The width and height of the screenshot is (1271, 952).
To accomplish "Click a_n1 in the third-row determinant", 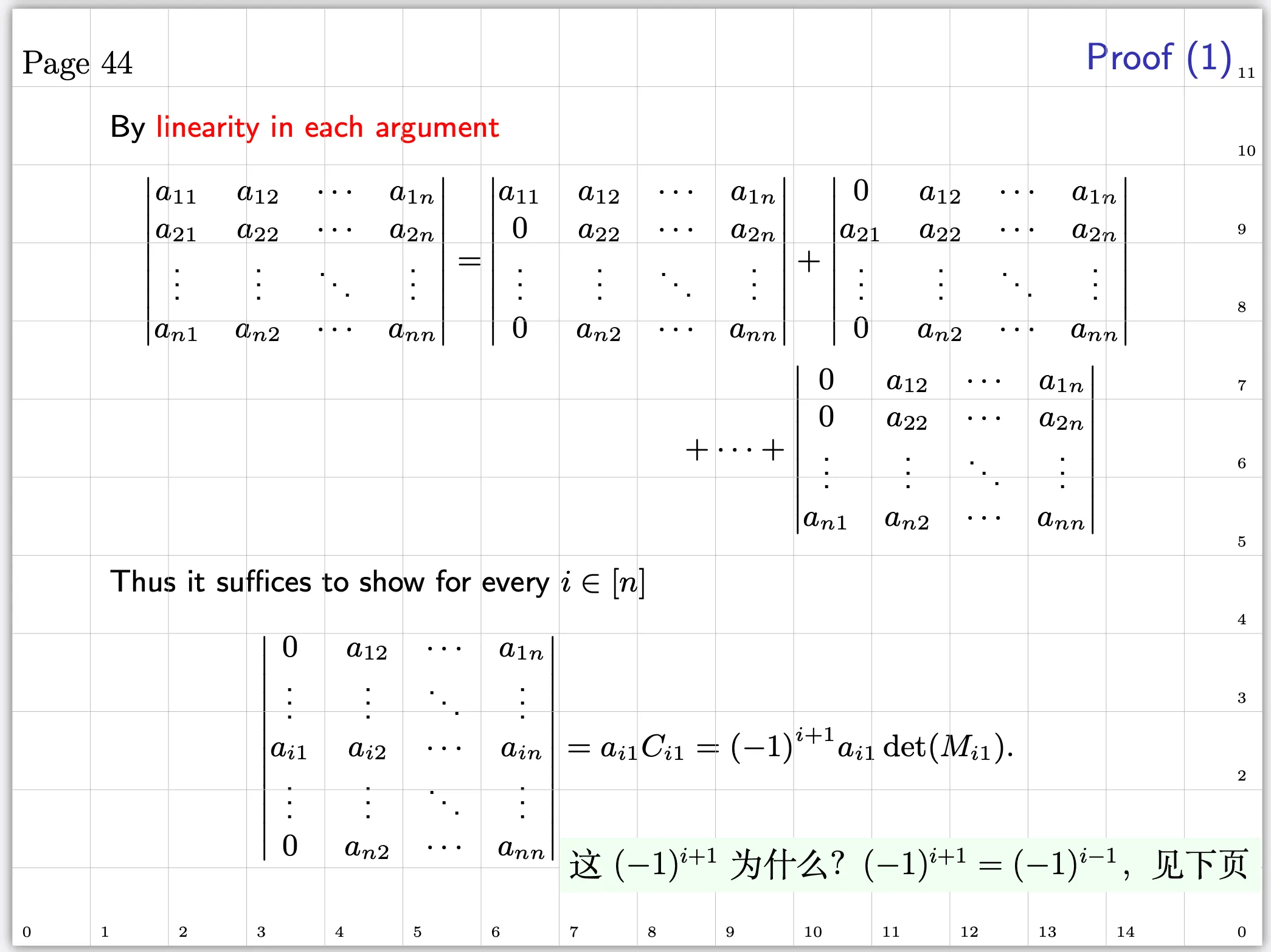I will (x=825, y=520).
